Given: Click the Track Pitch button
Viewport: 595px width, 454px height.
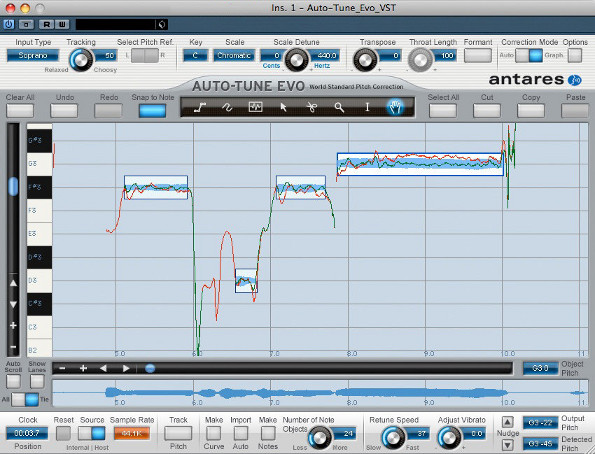Looking at the screenshot, I should pos(178,433).
